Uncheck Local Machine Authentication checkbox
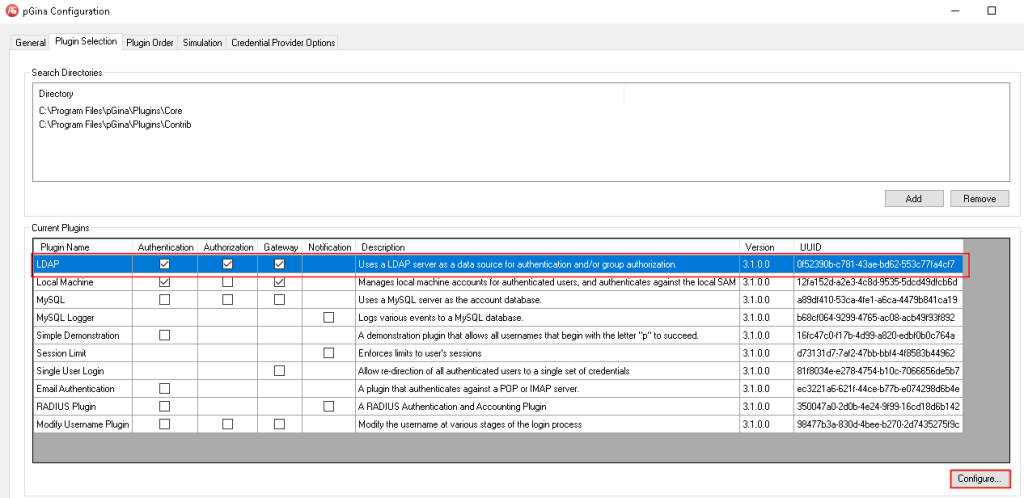The height and width of the screenshot is (498, 1024). click(165, 282)
